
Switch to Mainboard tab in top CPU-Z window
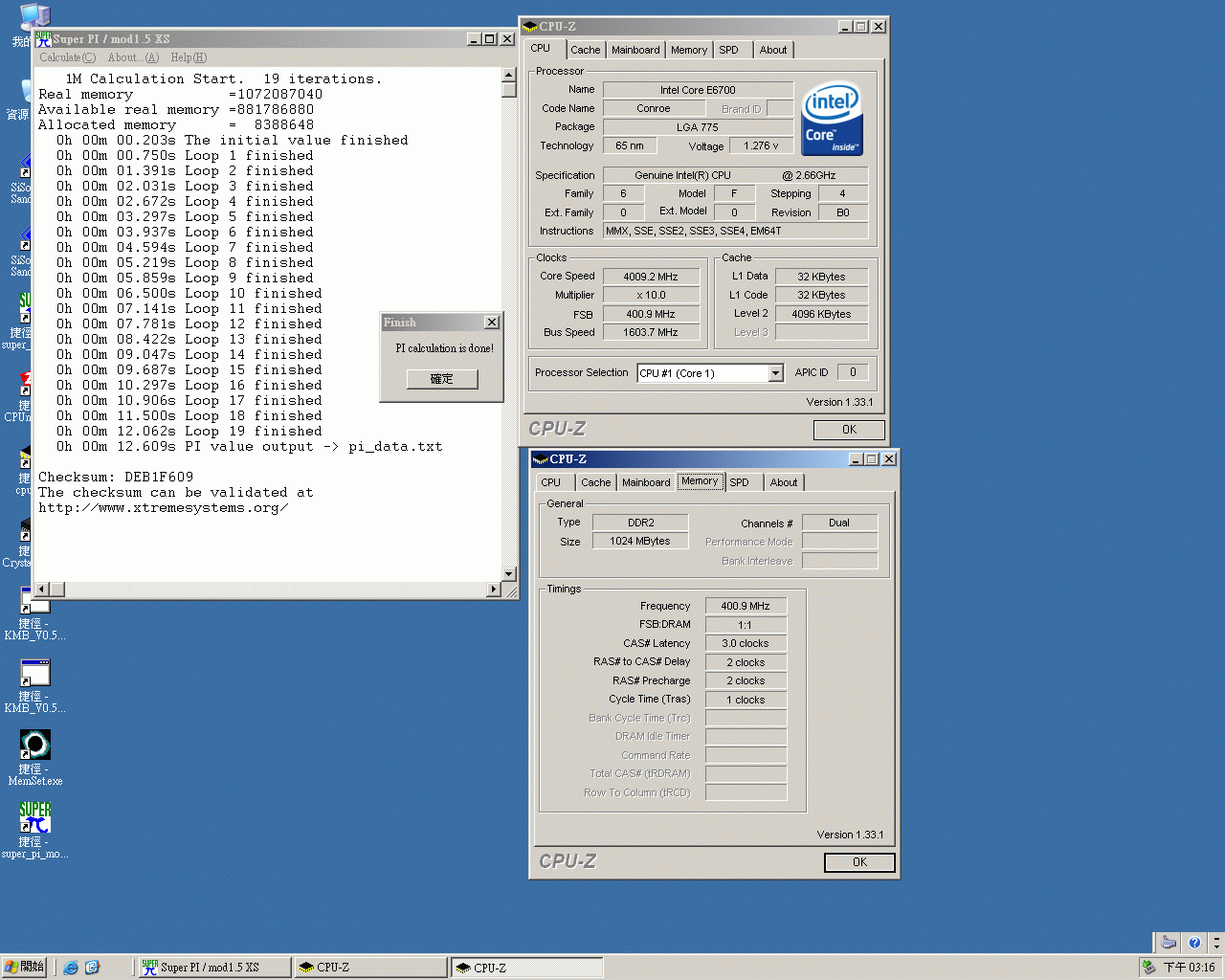click(x=635, y=50)
